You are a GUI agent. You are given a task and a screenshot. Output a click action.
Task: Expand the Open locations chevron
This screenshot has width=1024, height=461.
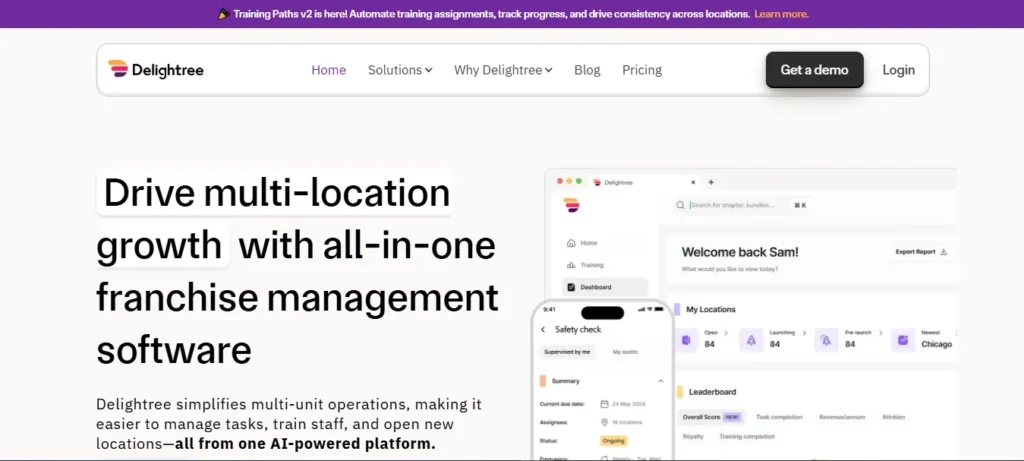[726, 333]
